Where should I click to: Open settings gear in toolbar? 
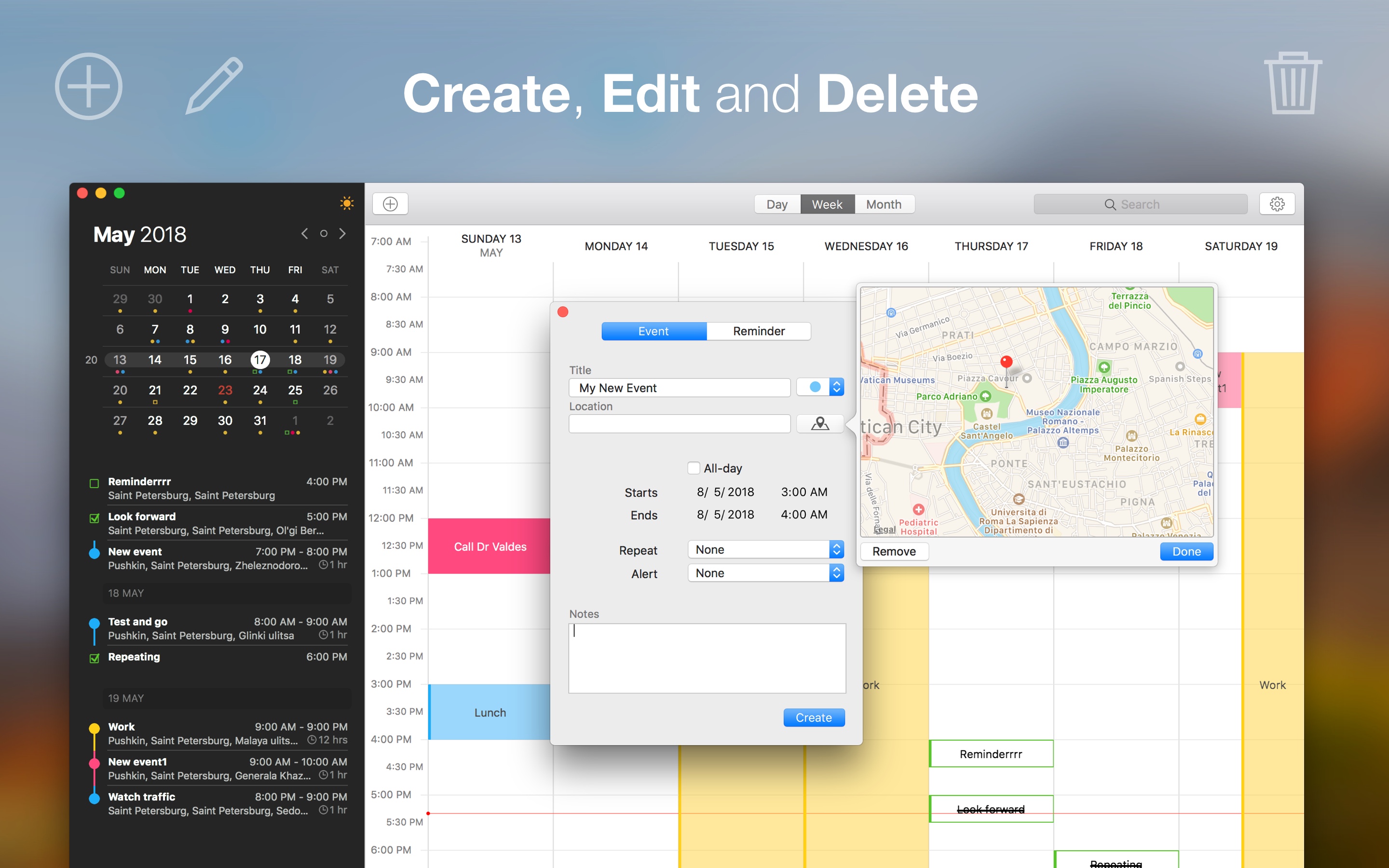[x=1277, y=204]
